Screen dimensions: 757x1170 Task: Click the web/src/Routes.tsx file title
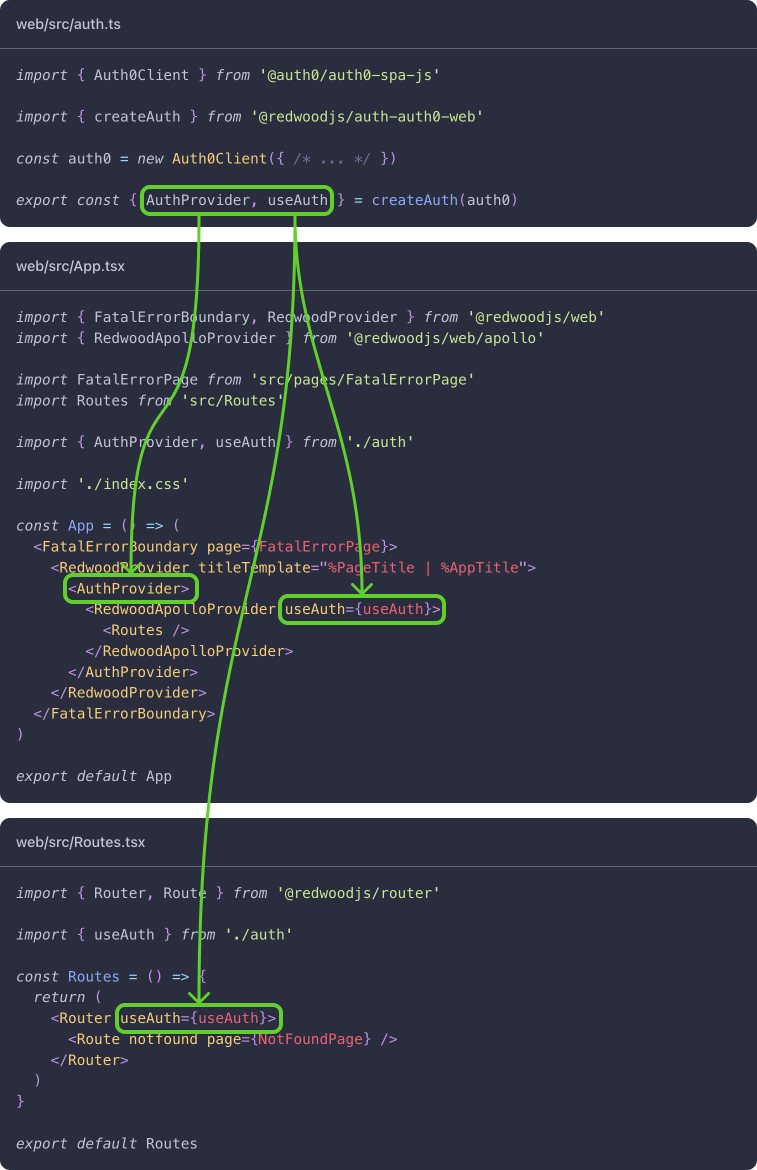pos(81,842)
